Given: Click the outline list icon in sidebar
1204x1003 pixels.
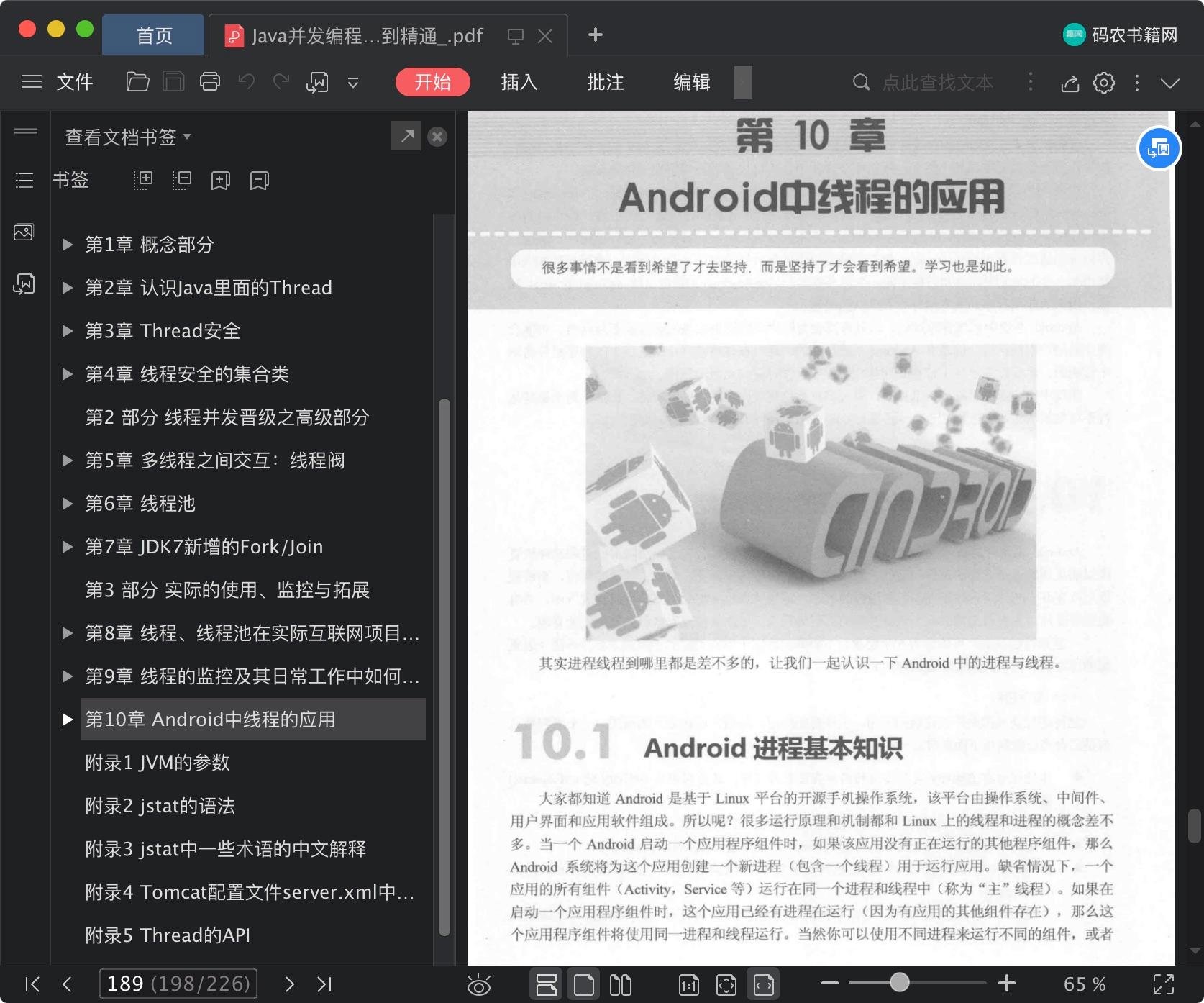Looking at the screenshot, I should click(x=24, y=180).
